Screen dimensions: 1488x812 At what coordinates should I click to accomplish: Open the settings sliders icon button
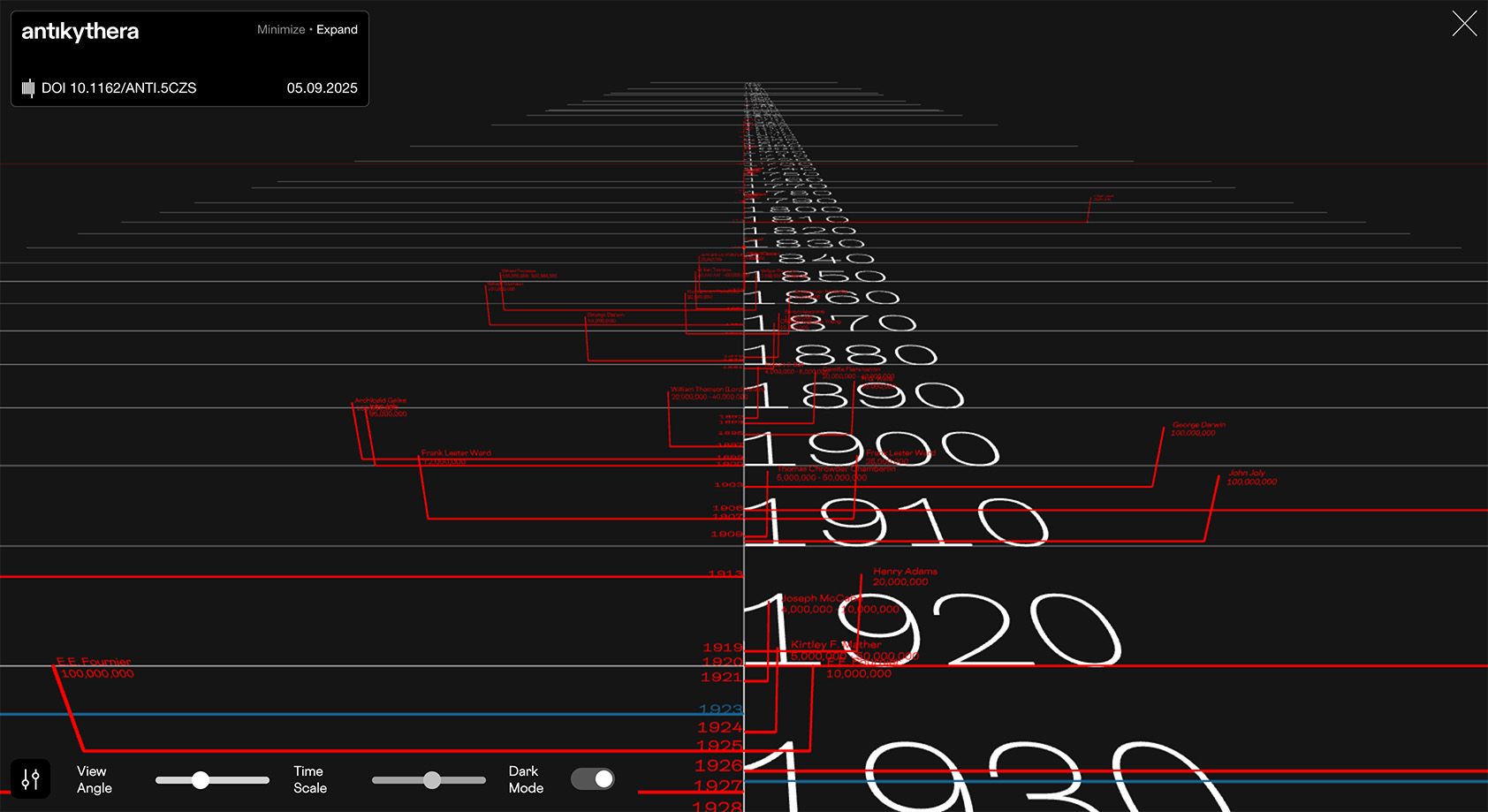pyautogui.click(x=30, y=779)
